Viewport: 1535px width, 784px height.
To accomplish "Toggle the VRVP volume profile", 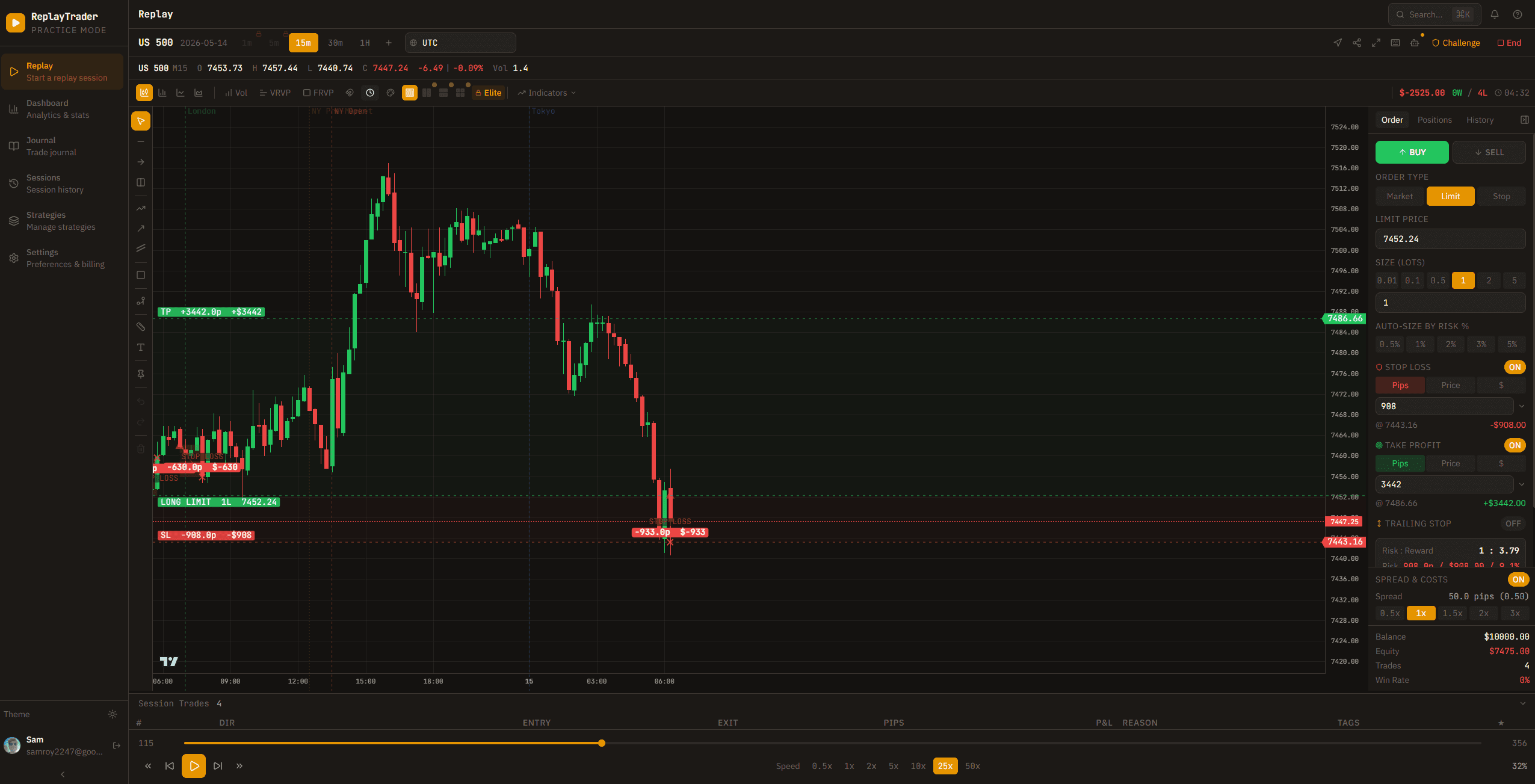I will point(275,93).
